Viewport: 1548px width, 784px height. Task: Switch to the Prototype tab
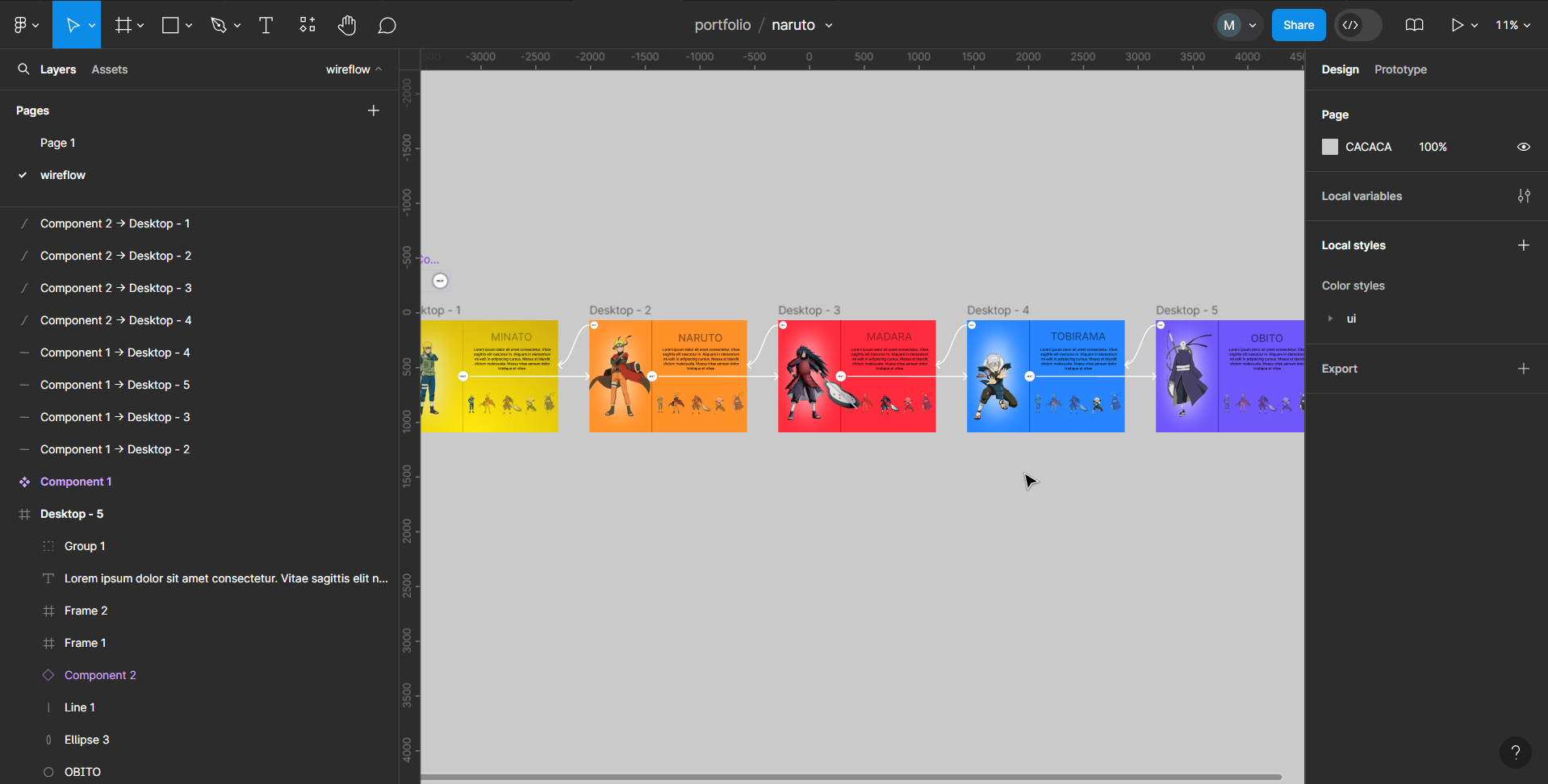pos(1400,69)
